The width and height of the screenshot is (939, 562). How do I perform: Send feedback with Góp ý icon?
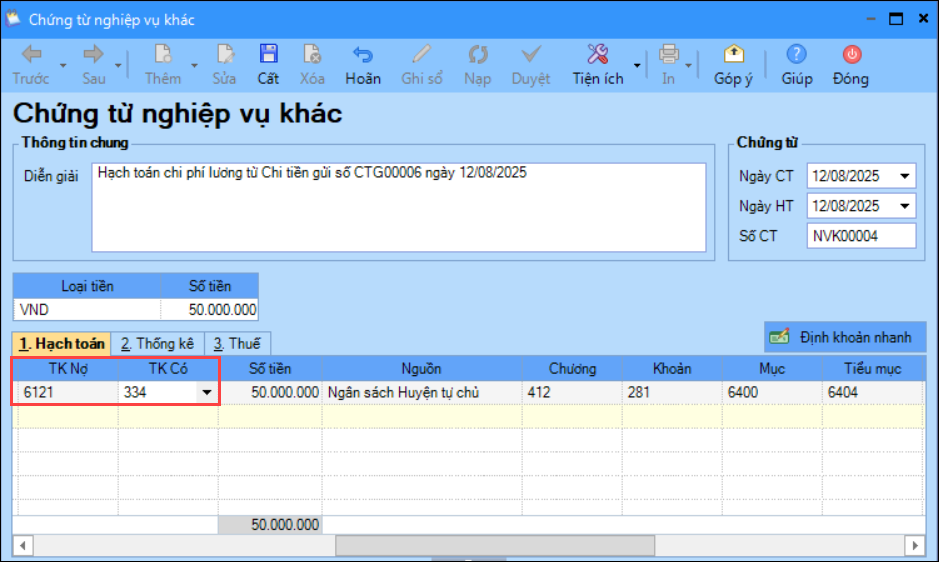(x=733, y=65)
